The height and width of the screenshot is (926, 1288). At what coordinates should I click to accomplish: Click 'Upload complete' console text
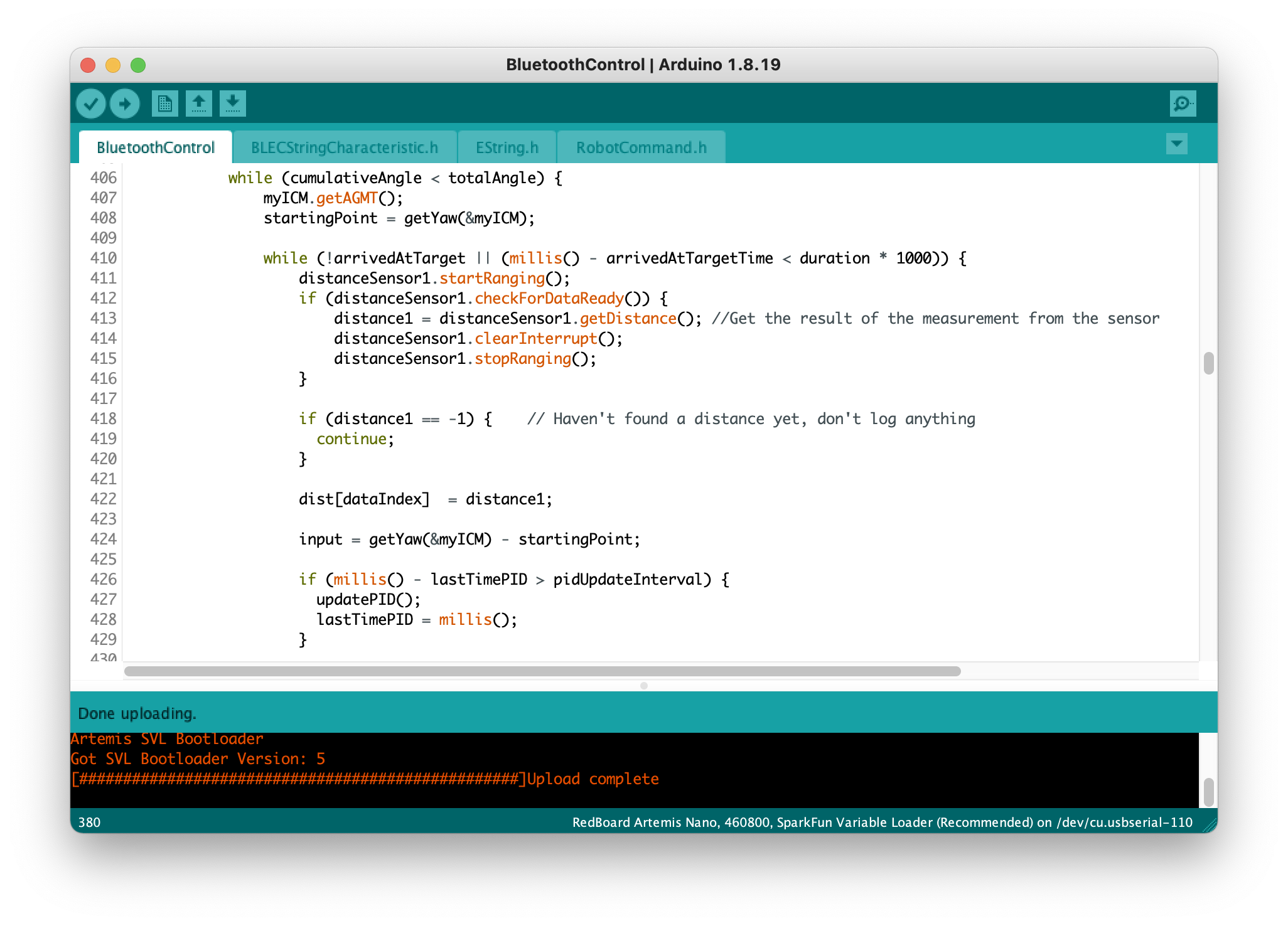593,779
